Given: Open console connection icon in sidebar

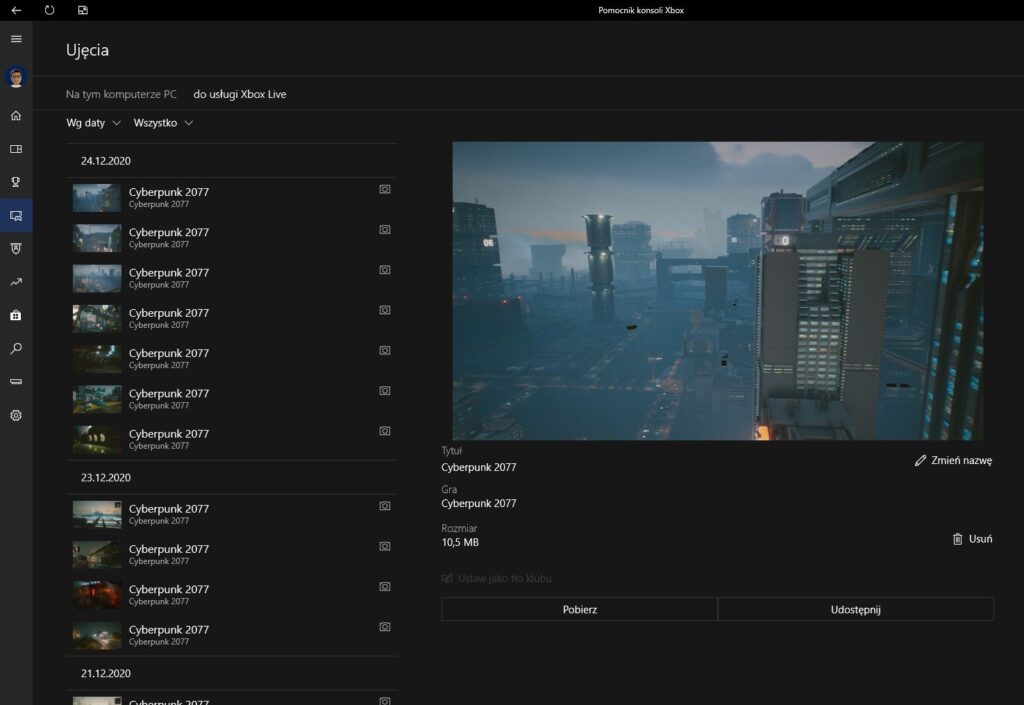Looking at the screenshot, I should [x=16, y=381].
